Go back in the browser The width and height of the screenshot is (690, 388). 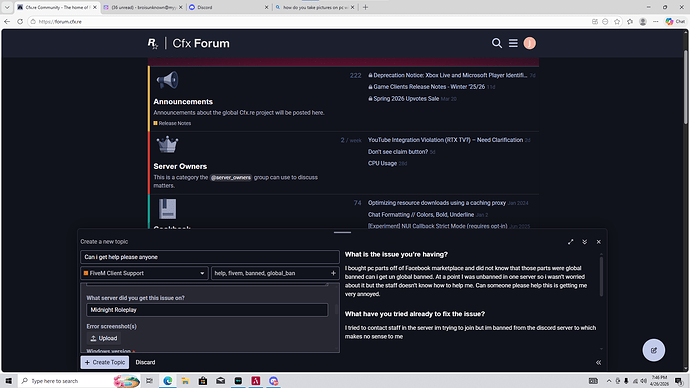pos(7,21)
